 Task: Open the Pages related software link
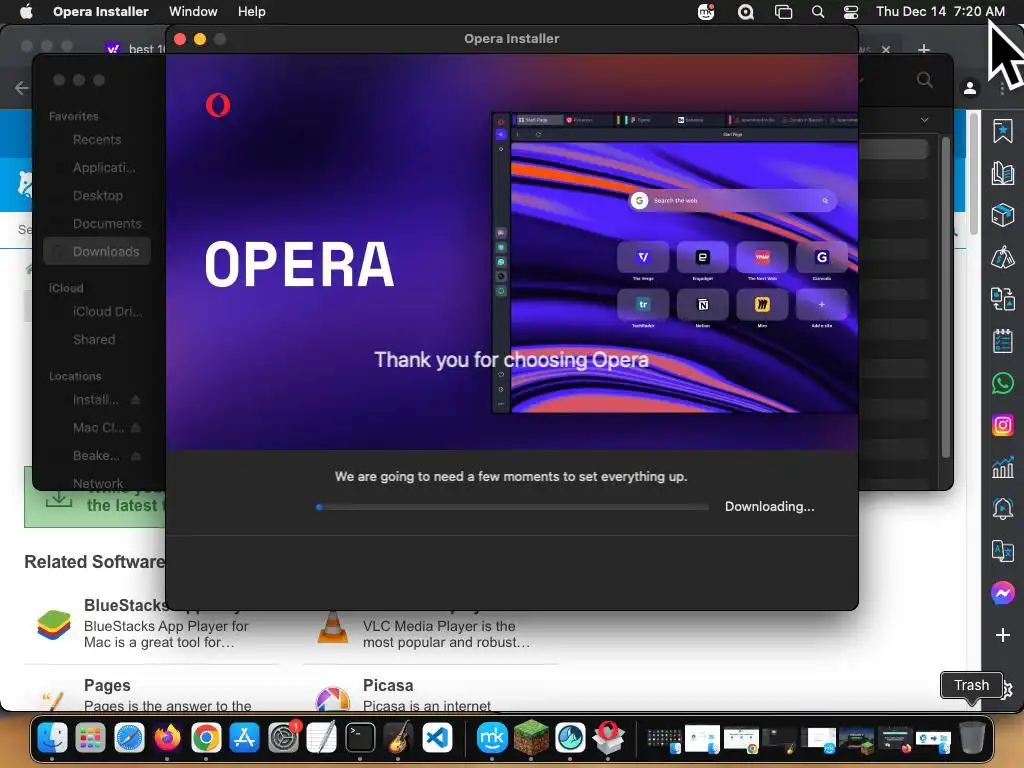(107, 685)
